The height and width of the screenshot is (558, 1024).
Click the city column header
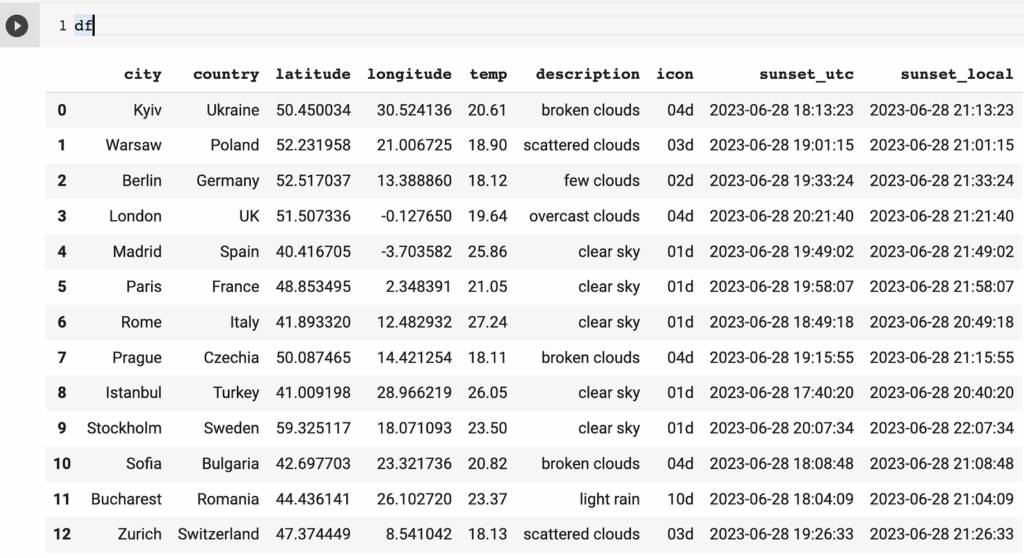tap(142, 74)
